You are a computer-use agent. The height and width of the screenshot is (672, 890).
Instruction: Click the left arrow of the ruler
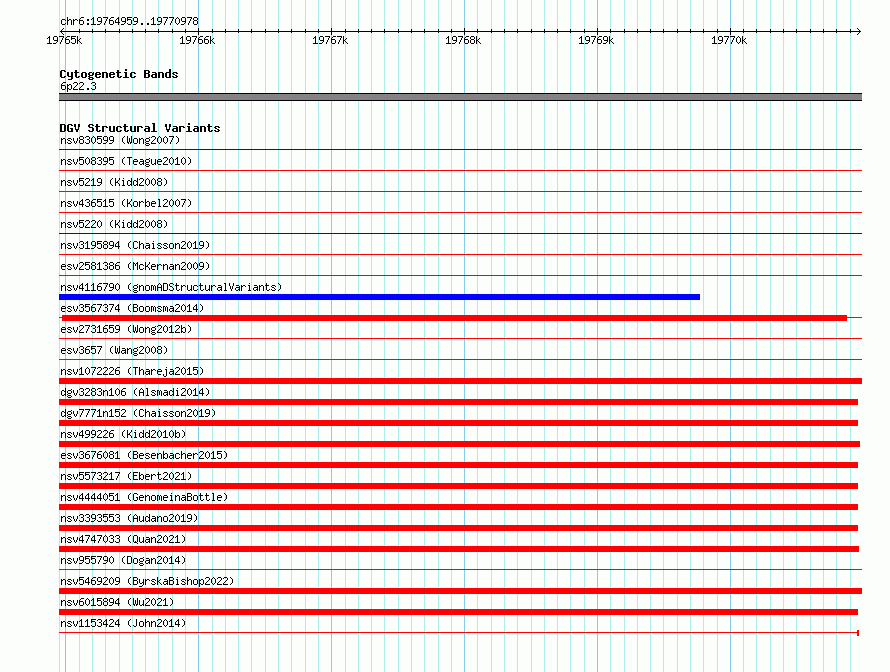click(x=62, y=31)
